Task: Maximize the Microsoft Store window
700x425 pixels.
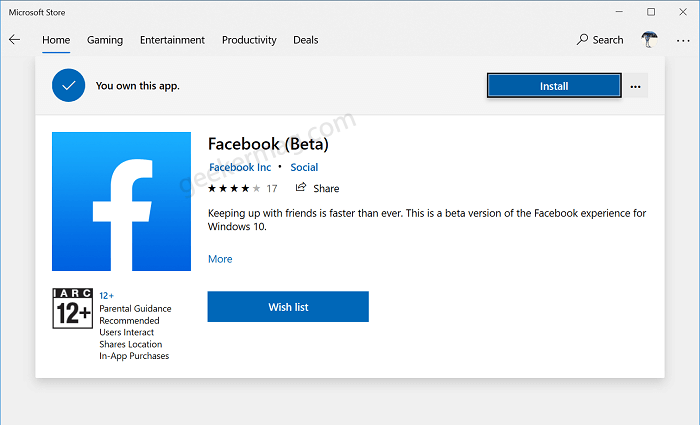Action: (x=651, y=12)
